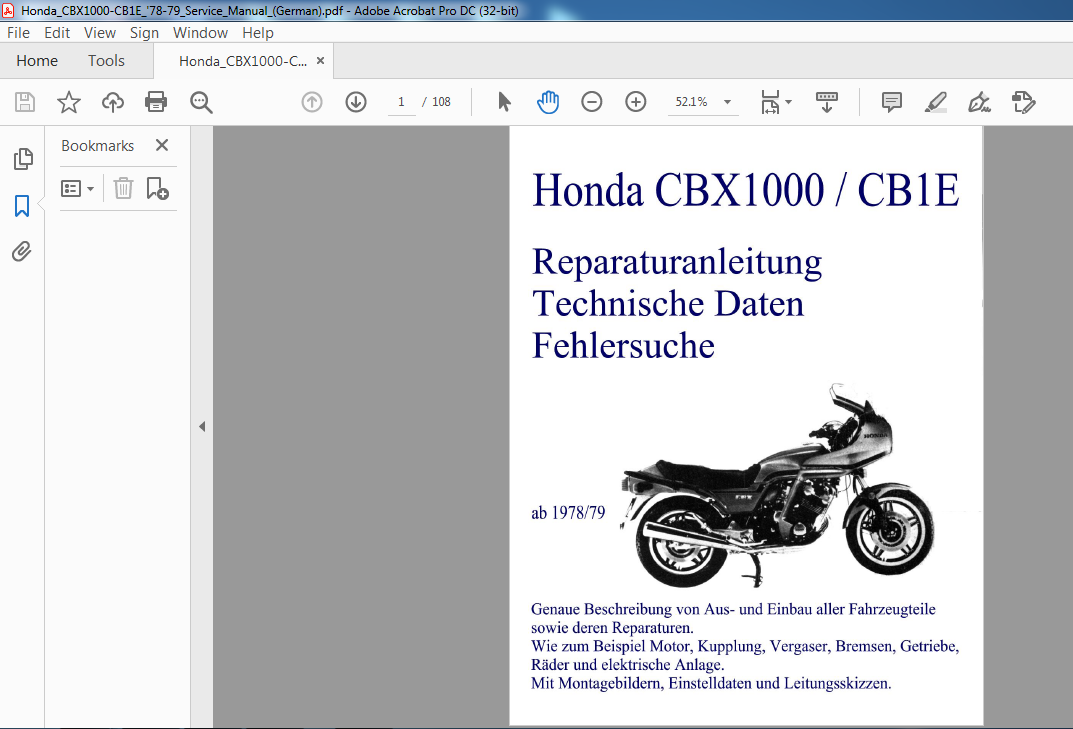Viewport: 1073px width, 729px height.
Task: Click the page number input field
Action: point(402,102)
